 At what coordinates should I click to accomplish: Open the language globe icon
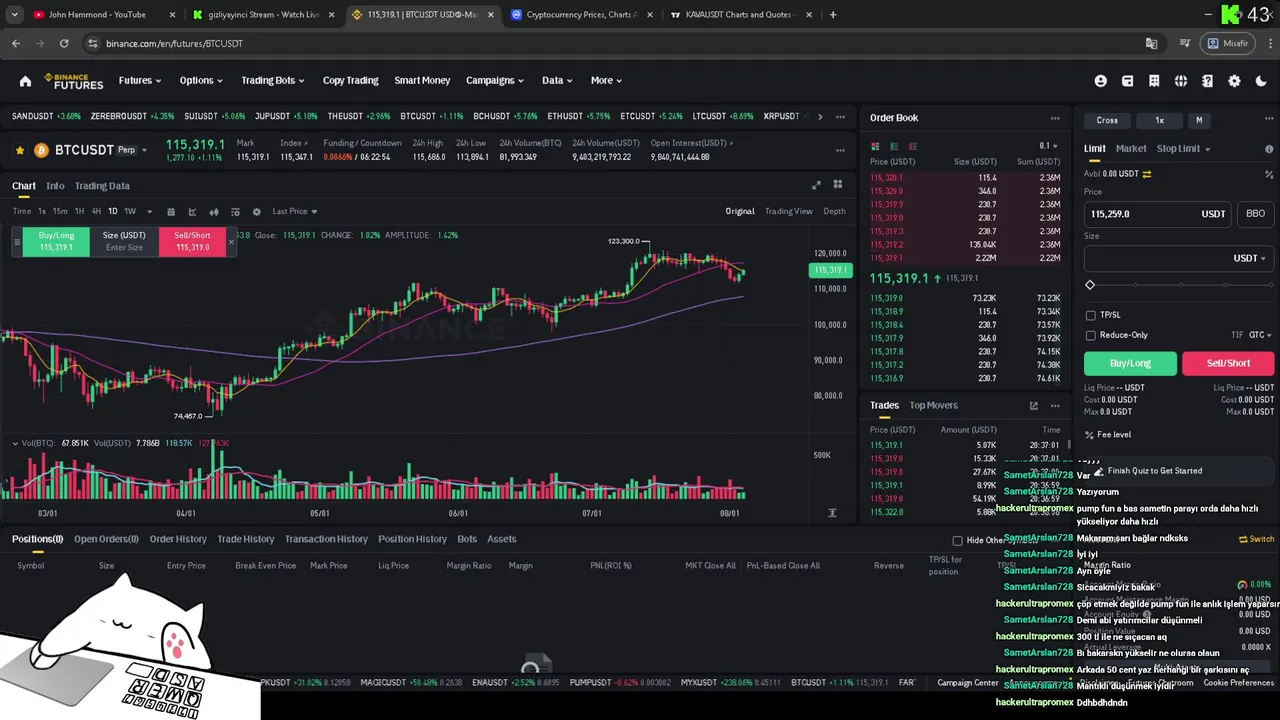(1181, 81)
